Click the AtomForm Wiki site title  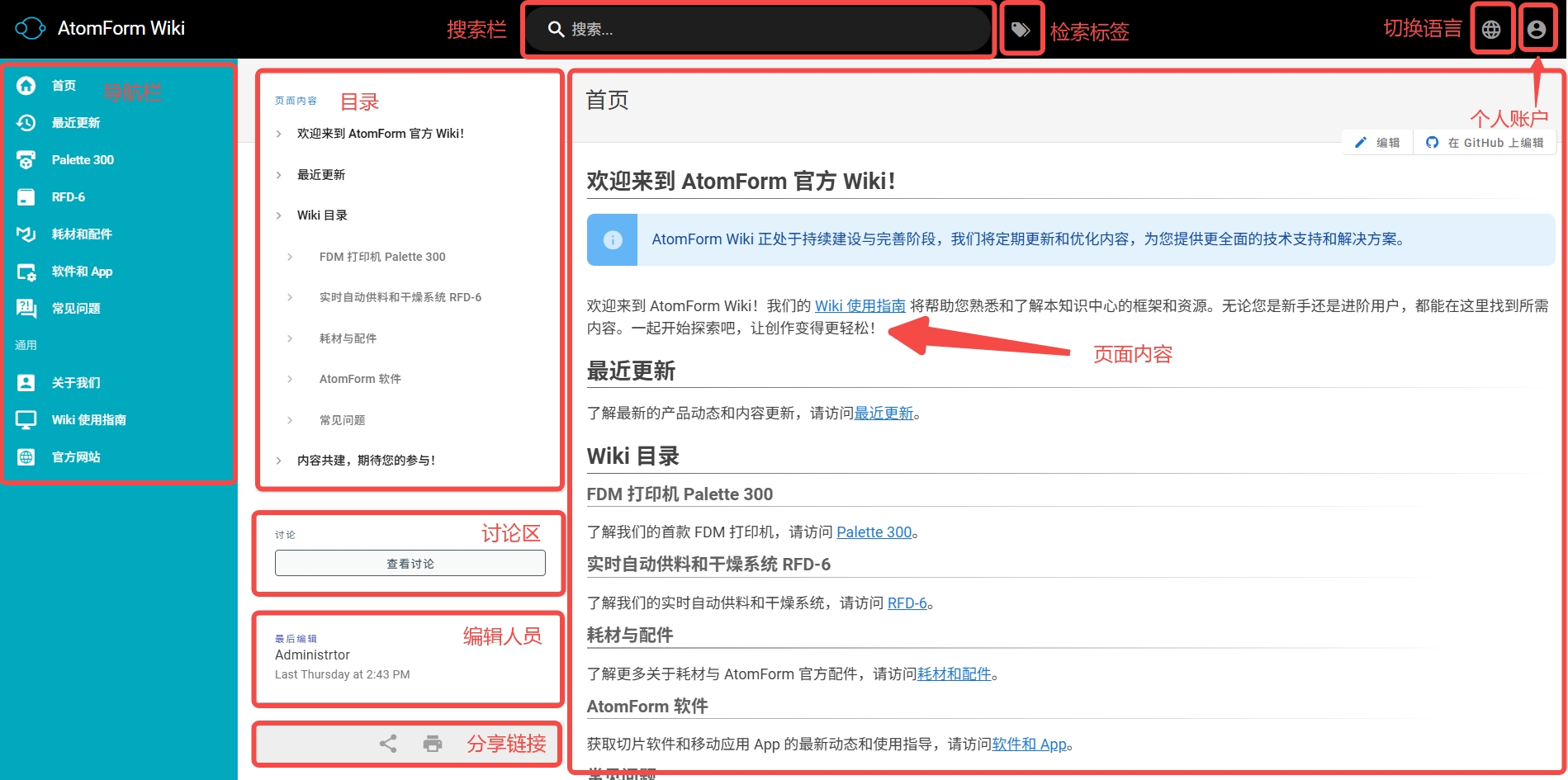pos(121,28)
